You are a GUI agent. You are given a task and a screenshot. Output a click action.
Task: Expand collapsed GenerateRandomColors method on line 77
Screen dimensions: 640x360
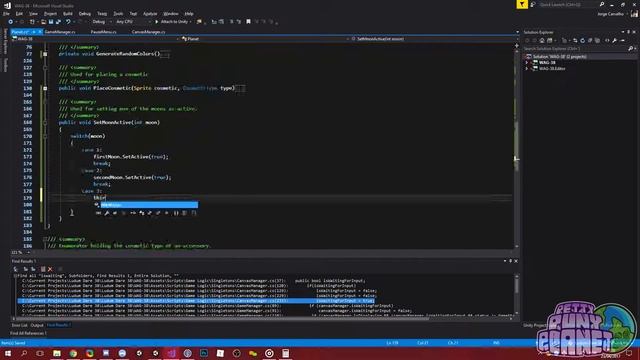click(45, 54)
